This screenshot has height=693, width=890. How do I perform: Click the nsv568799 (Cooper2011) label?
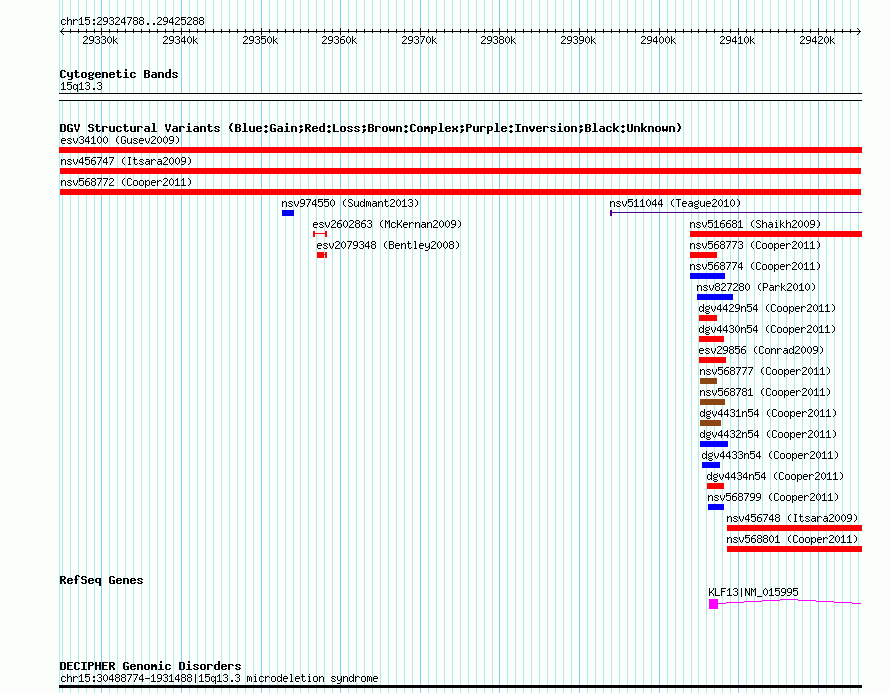point(773,497)
